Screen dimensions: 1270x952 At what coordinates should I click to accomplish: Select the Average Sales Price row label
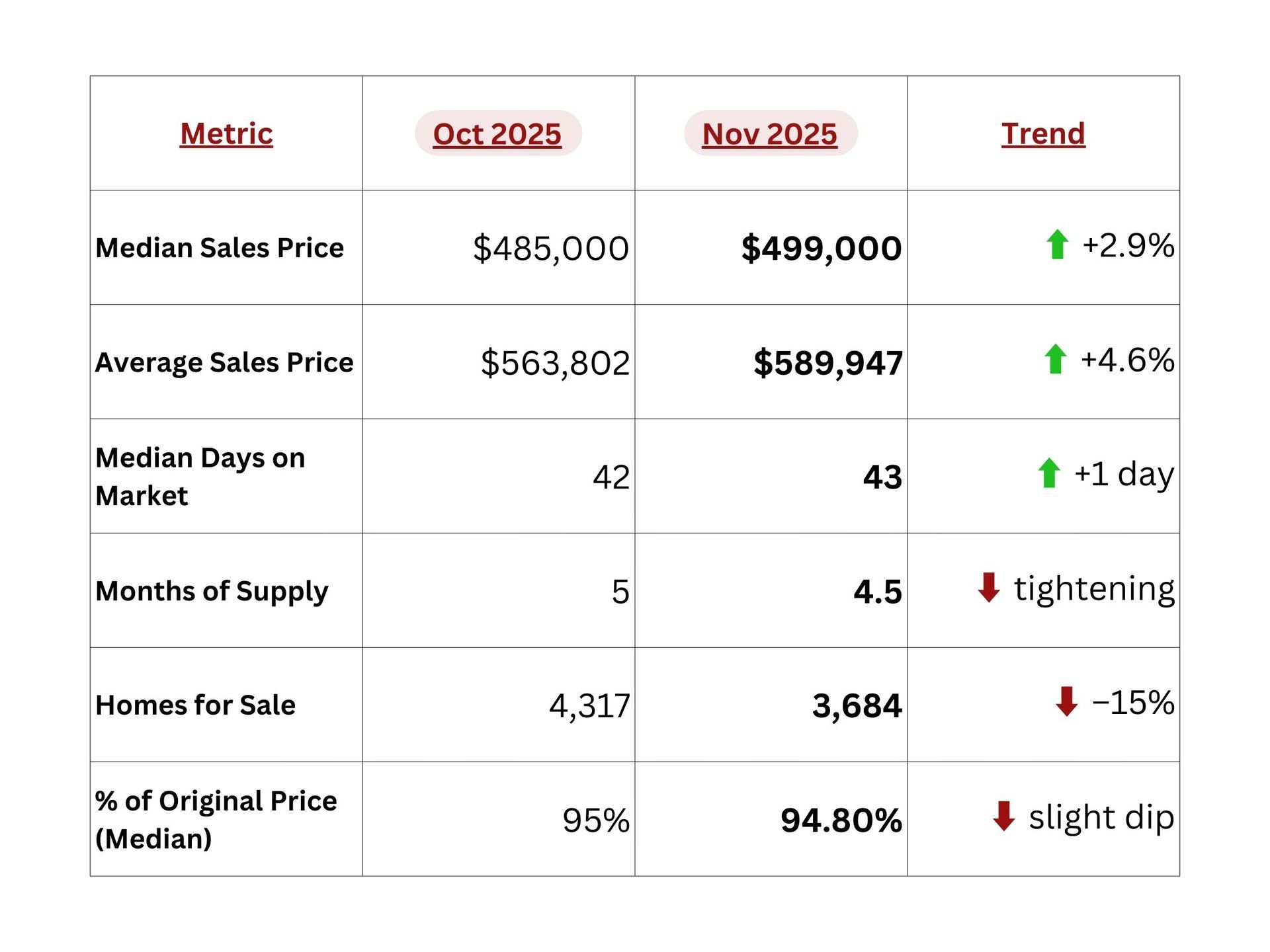click(224, 362)
